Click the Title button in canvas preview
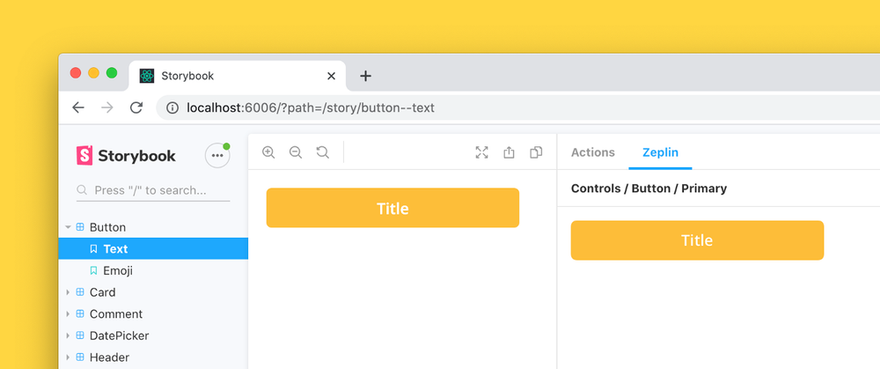 tap(393, 208)
